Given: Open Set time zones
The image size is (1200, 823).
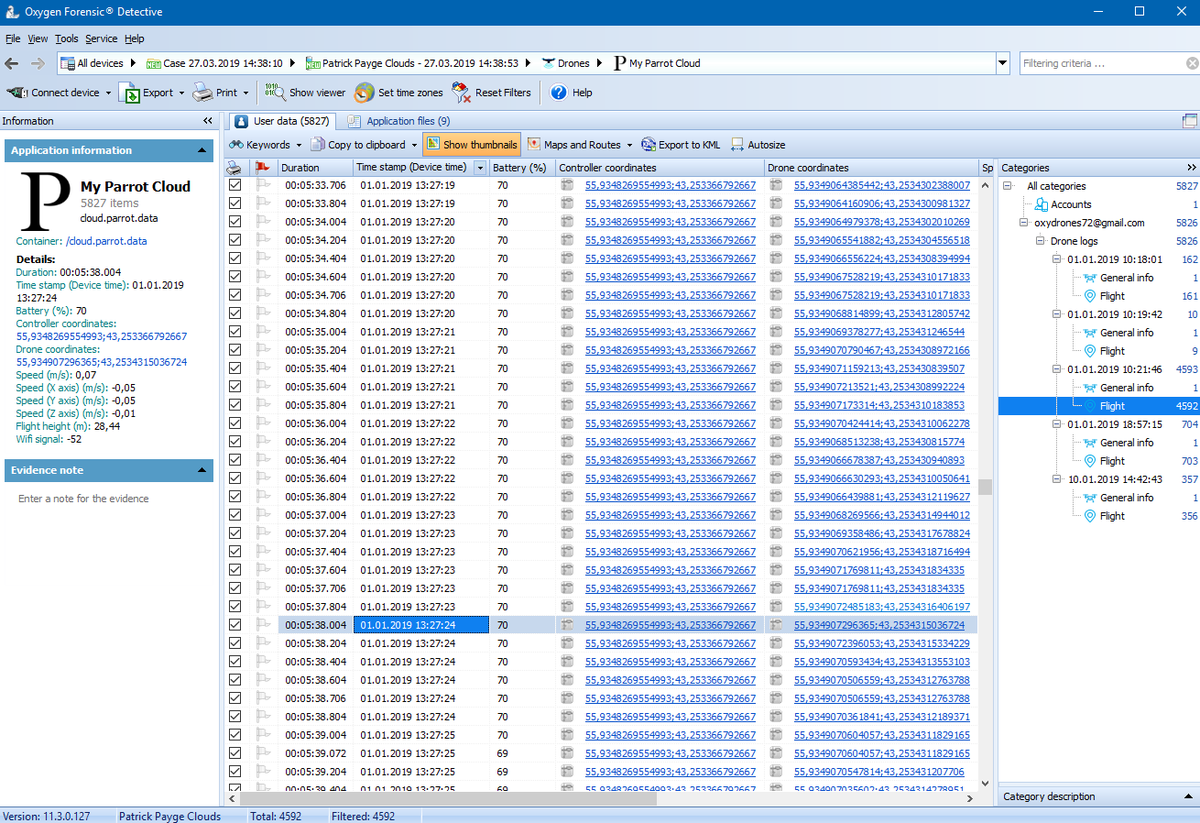Looking at the screenshot, I should coord(398,92).
